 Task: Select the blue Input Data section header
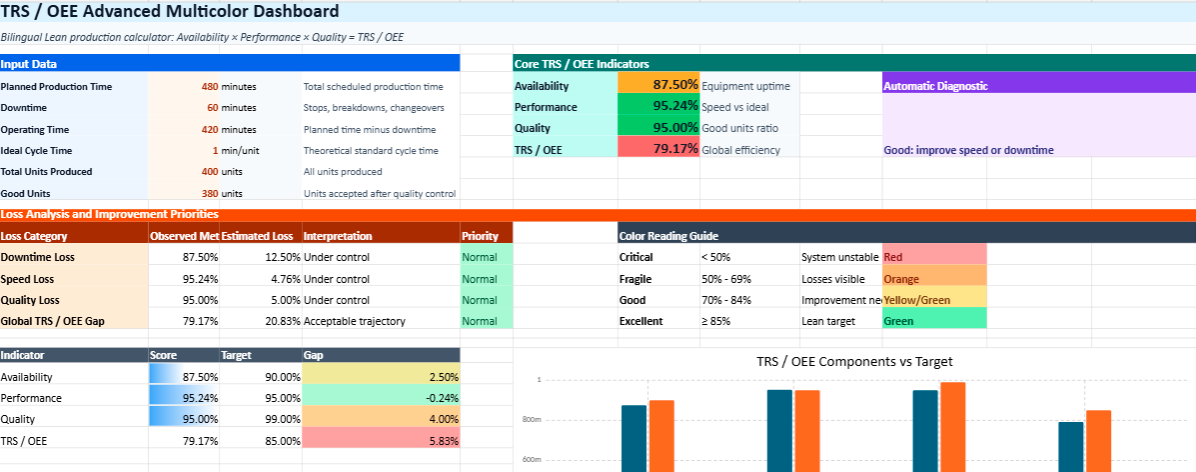tap(229, 63)
